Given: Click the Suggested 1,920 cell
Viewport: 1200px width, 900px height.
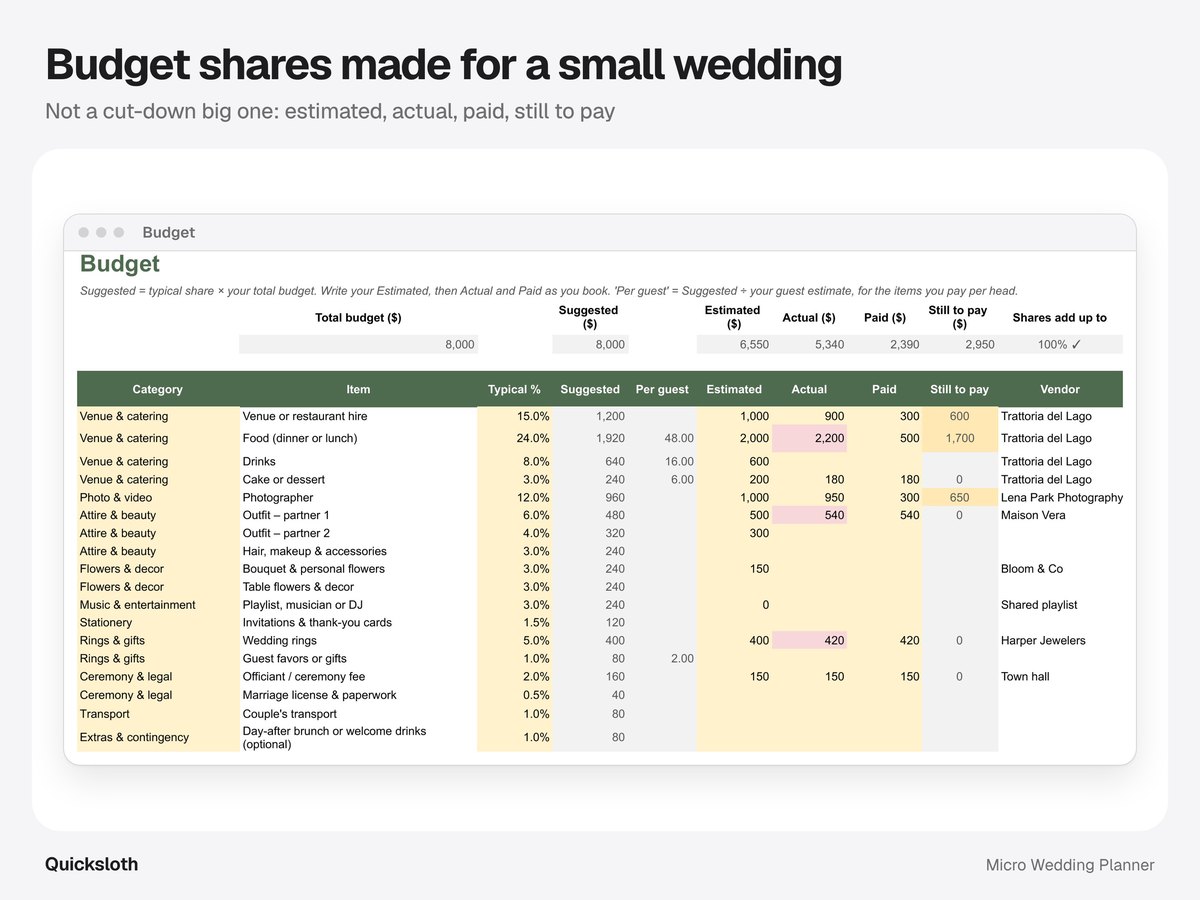Looking at the screenshot, I should point(591,438).
